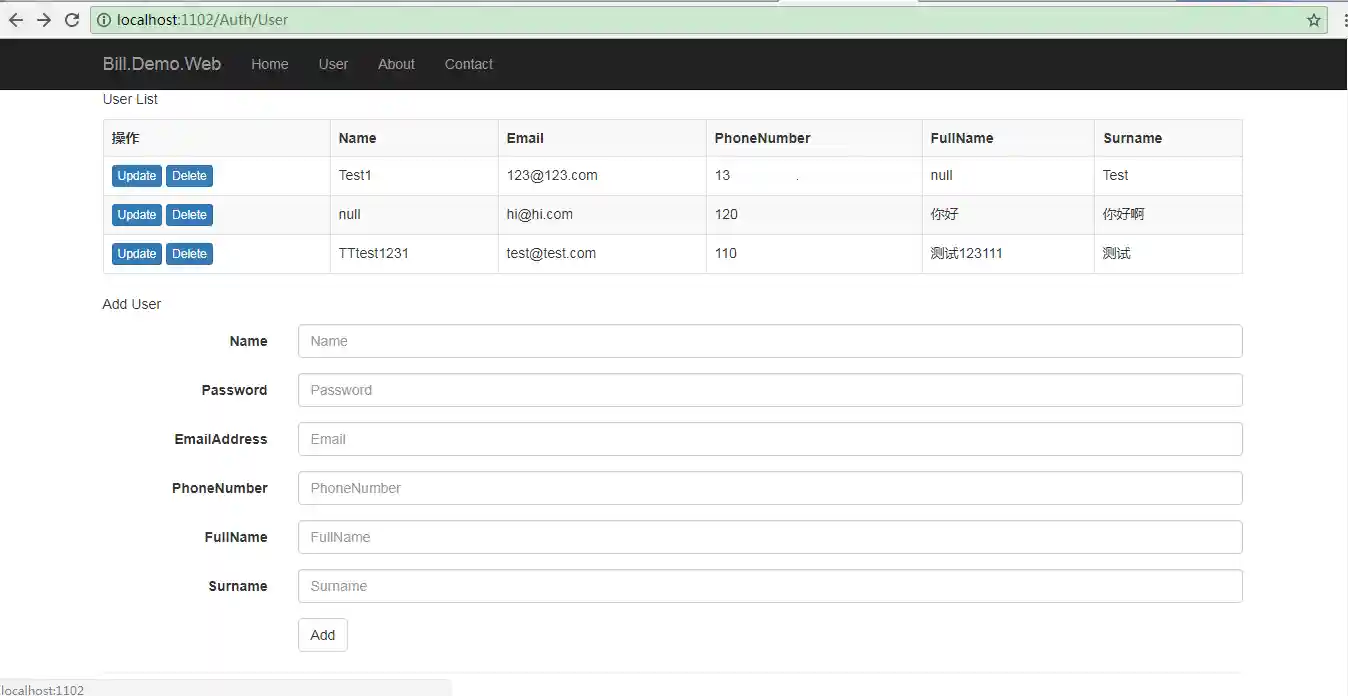Reload the page with refresh icon

[72, 20]
